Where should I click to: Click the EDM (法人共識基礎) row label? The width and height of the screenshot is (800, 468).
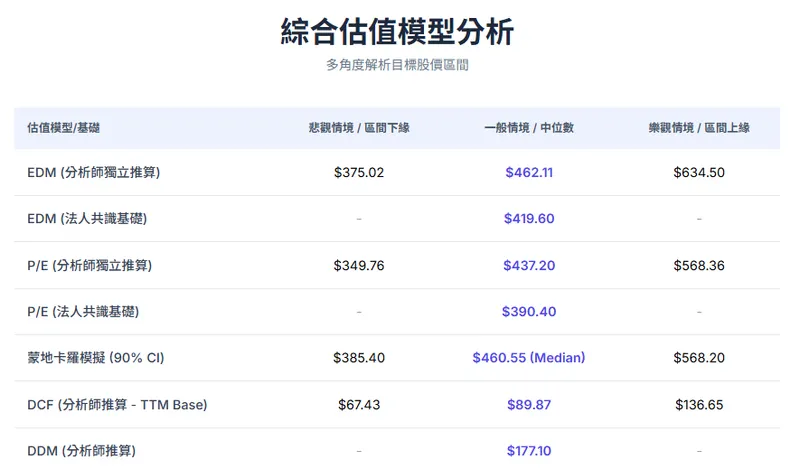(87, 218)
